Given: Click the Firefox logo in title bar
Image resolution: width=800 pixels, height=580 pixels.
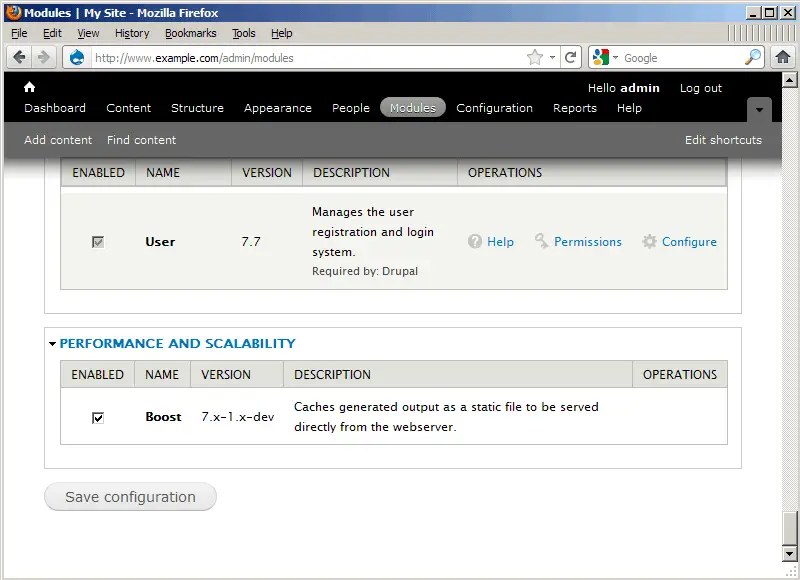Looking at the screenshot, I should click(x=14, y=12).
